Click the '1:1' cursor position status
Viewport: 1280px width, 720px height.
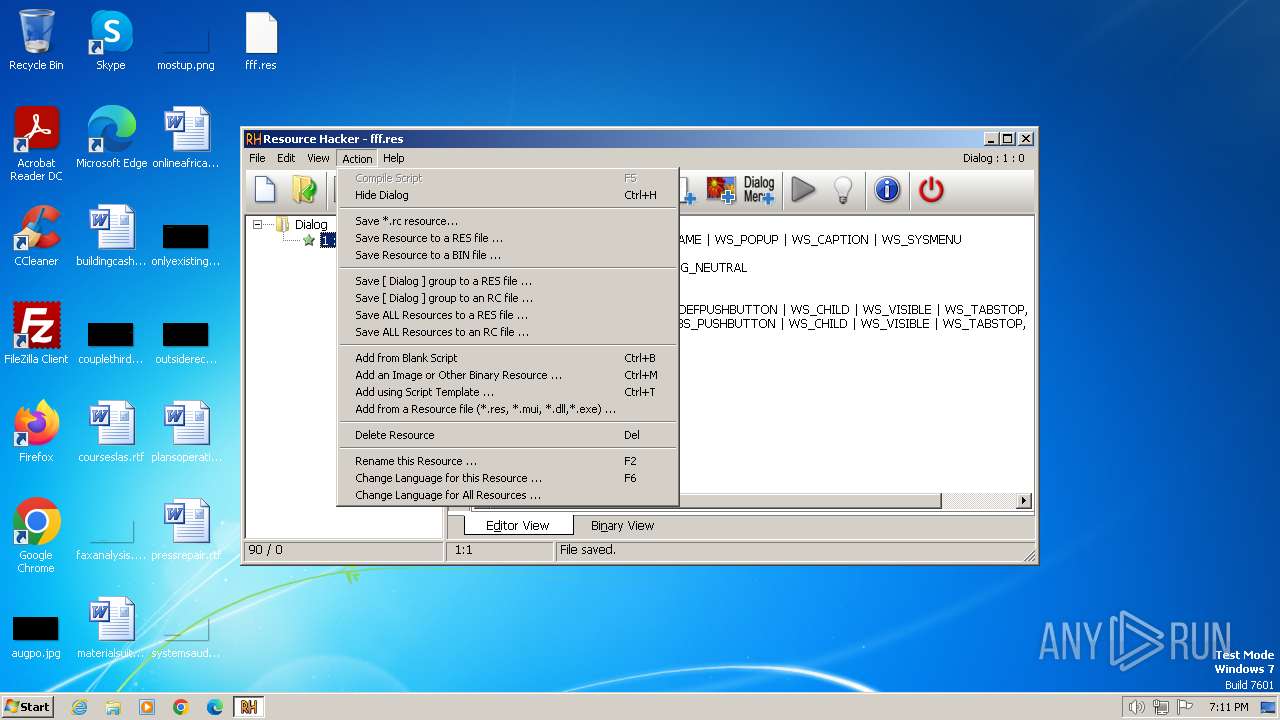click(463, 550)
